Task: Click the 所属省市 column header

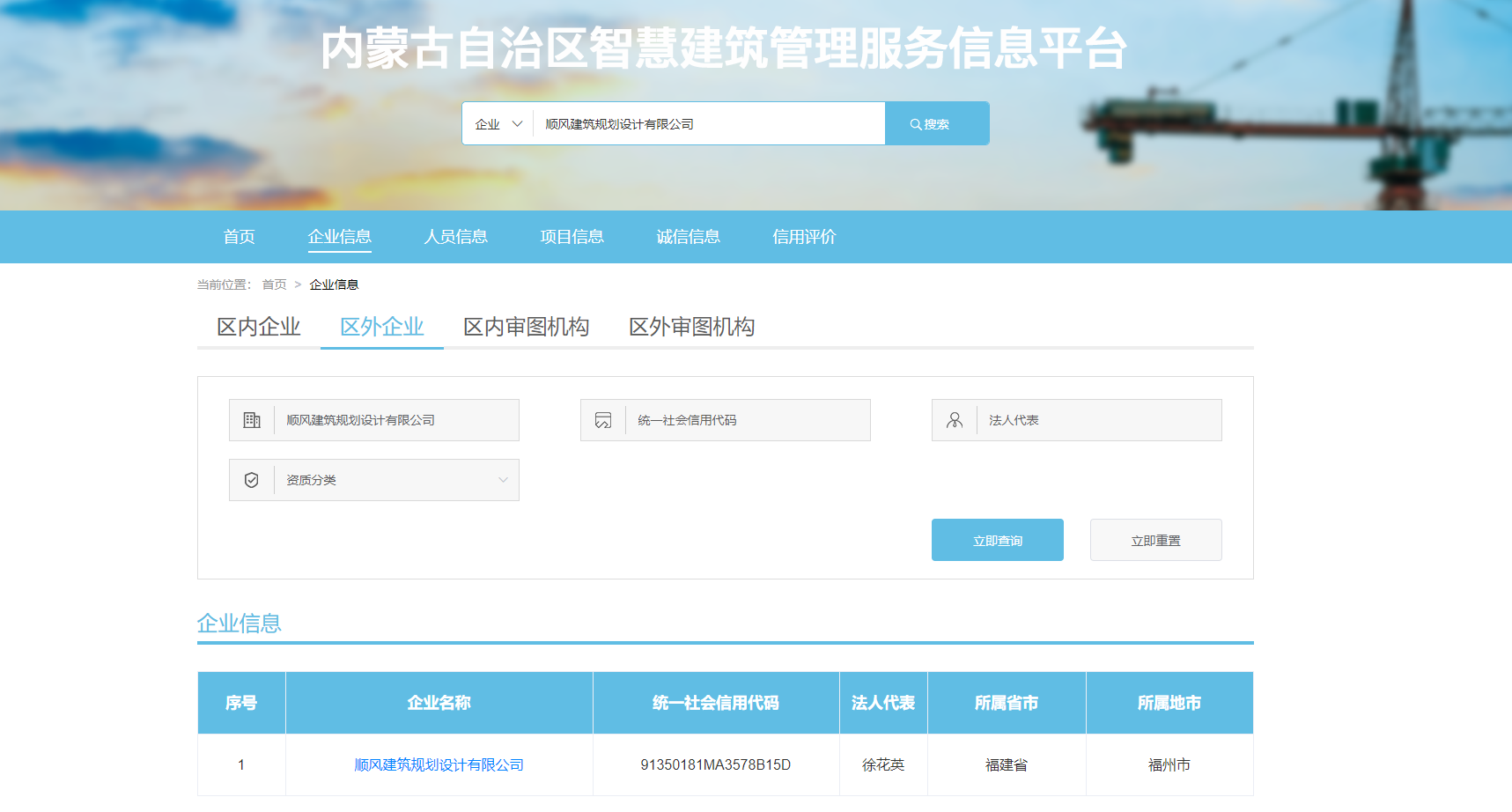Action: pos(1007,703)
